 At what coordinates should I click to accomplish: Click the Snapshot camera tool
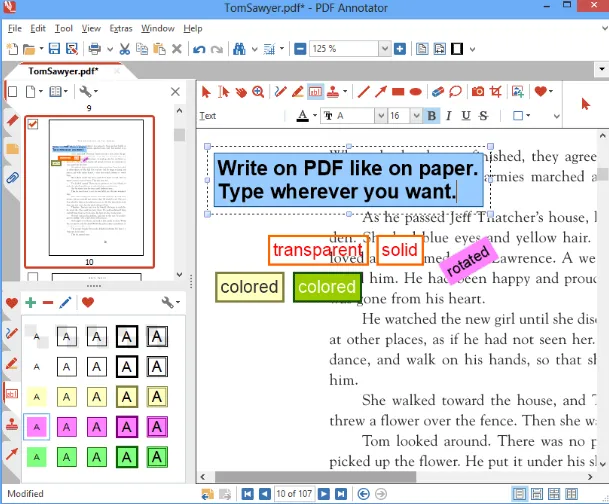[478, 92]
